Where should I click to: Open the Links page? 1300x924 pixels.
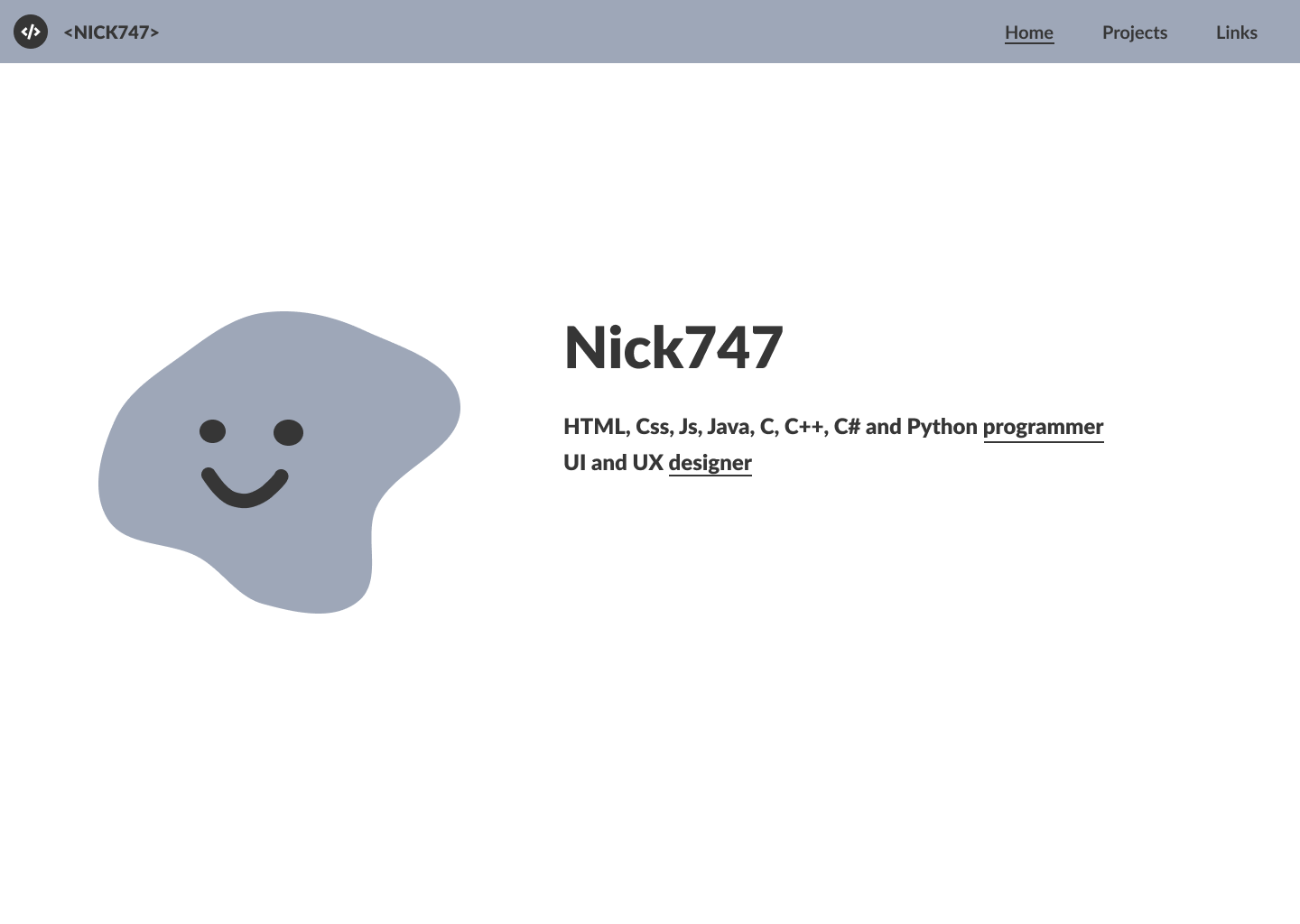click(x=1237, y=32)
